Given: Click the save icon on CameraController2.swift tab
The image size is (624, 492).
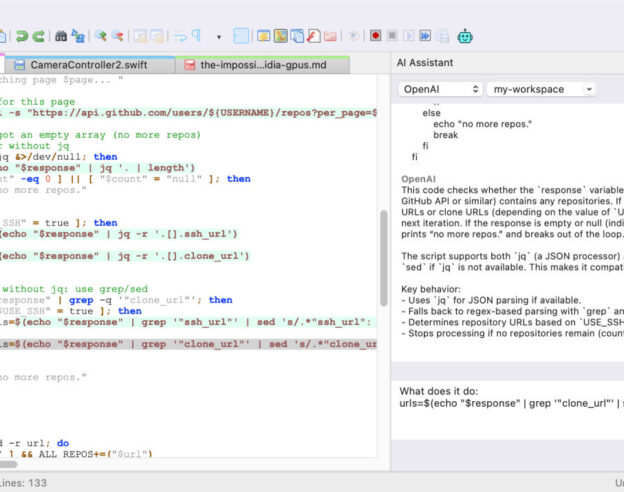Looking at the screenshot, I should click(x=20, y=65).
